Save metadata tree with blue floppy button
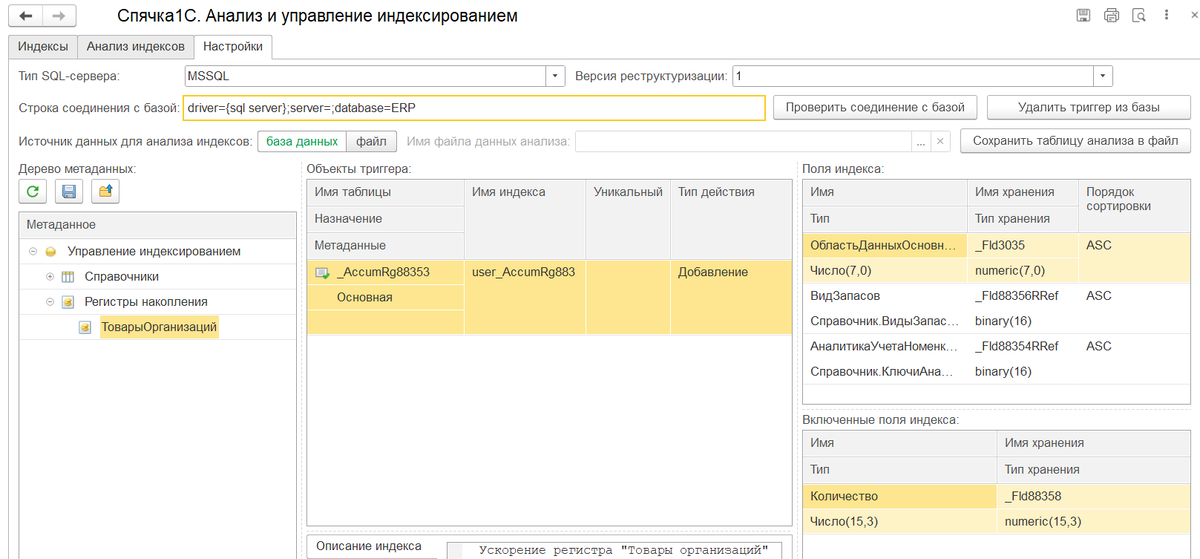The width and height of the screenshot is (1200, 559). pos(69,191)
